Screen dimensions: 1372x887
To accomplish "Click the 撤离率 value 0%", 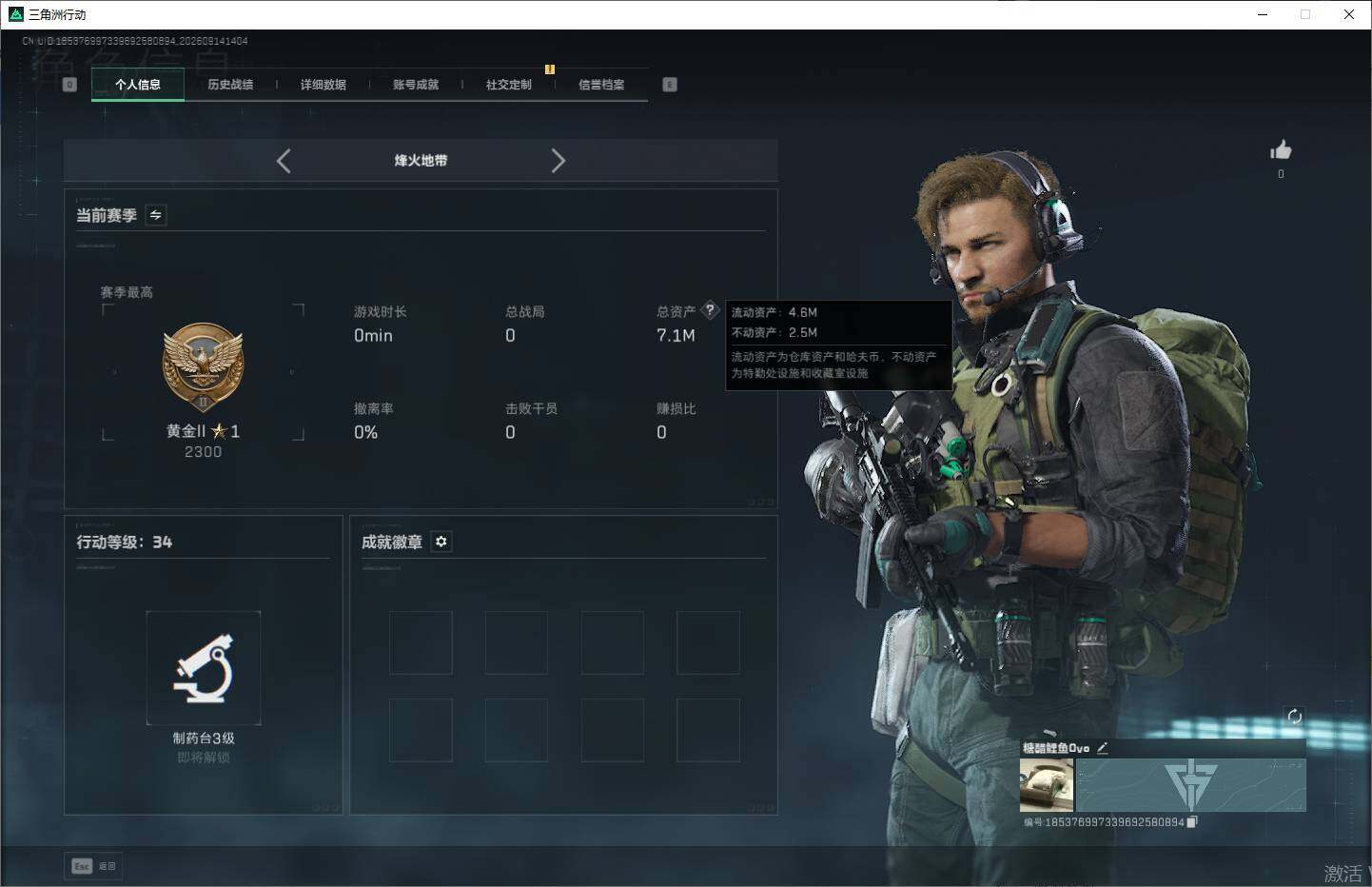I will tap(365, 432).
